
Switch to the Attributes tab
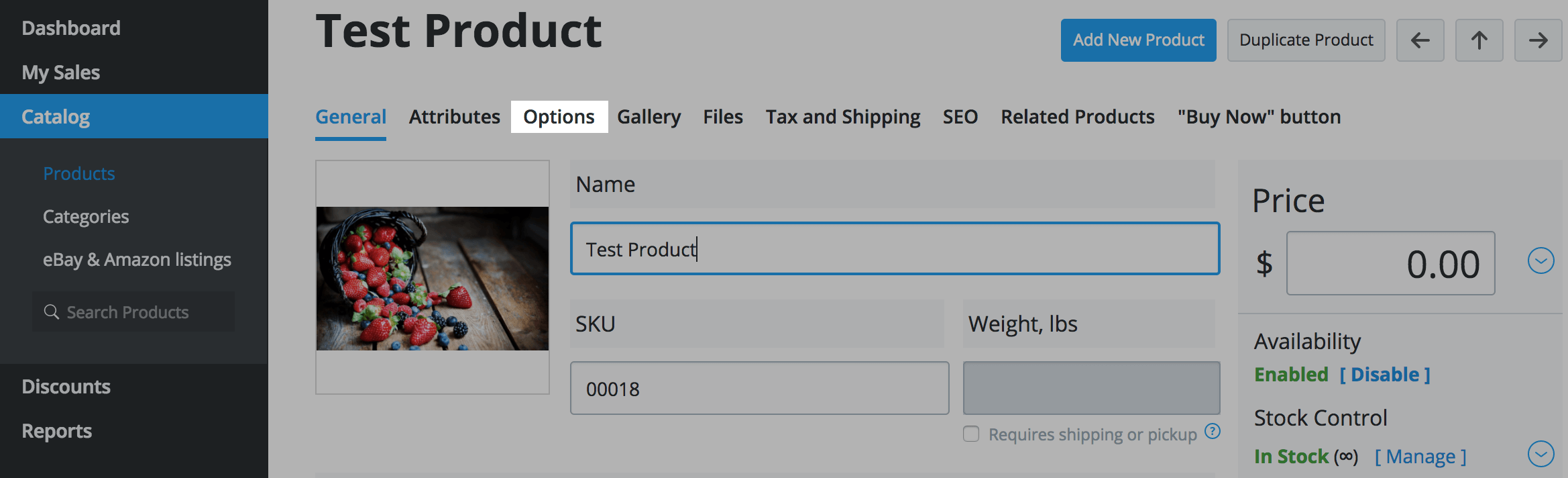(455, 117)
